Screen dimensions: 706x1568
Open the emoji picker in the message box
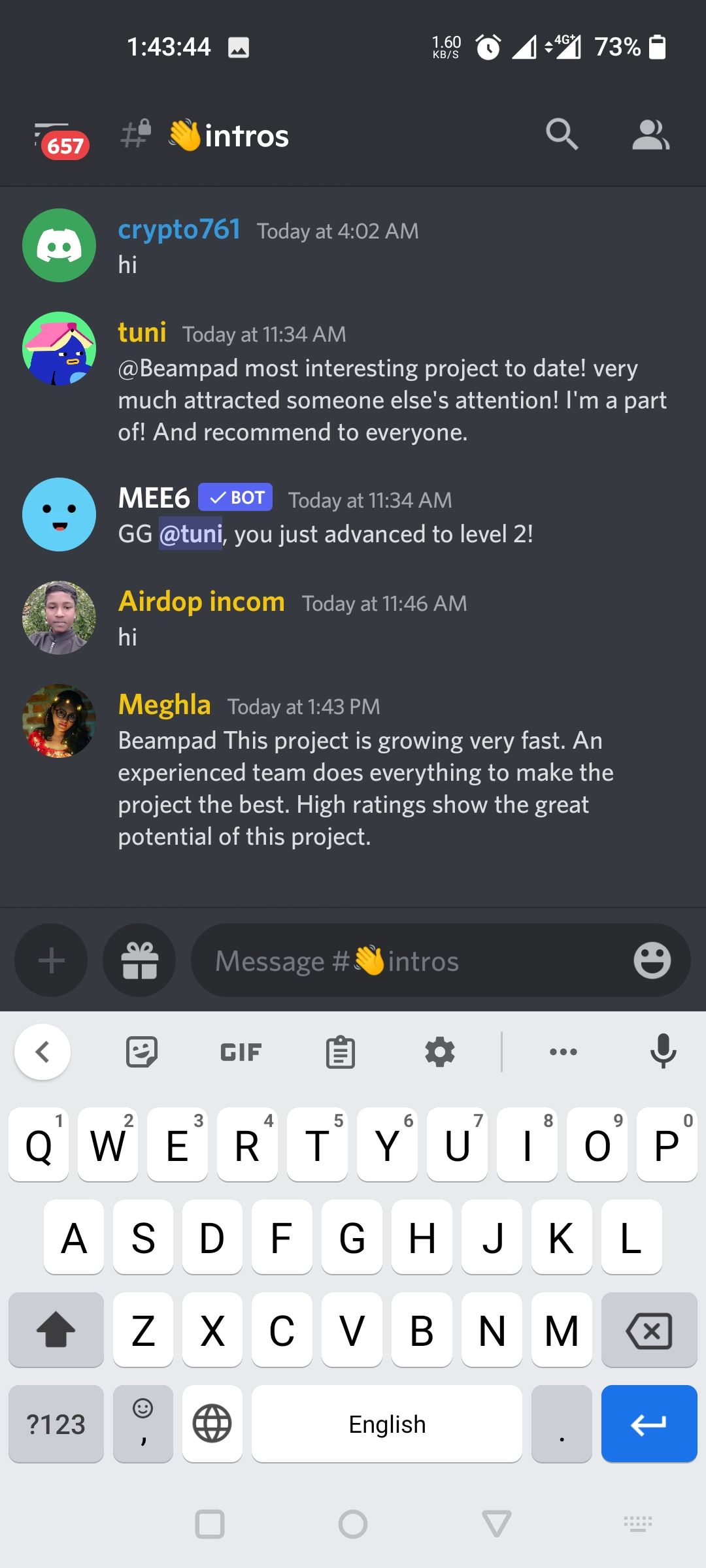click(x=652, y=960)
